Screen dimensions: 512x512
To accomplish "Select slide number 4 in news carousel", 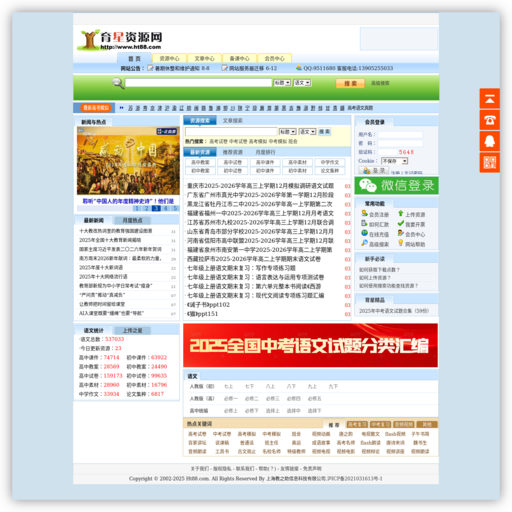I will click(x=166, y=208).
